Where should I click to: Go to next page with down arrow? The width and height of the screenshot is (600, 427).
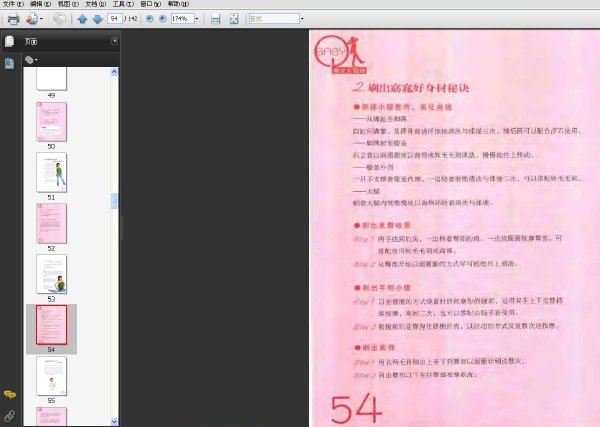click(98, 19)
